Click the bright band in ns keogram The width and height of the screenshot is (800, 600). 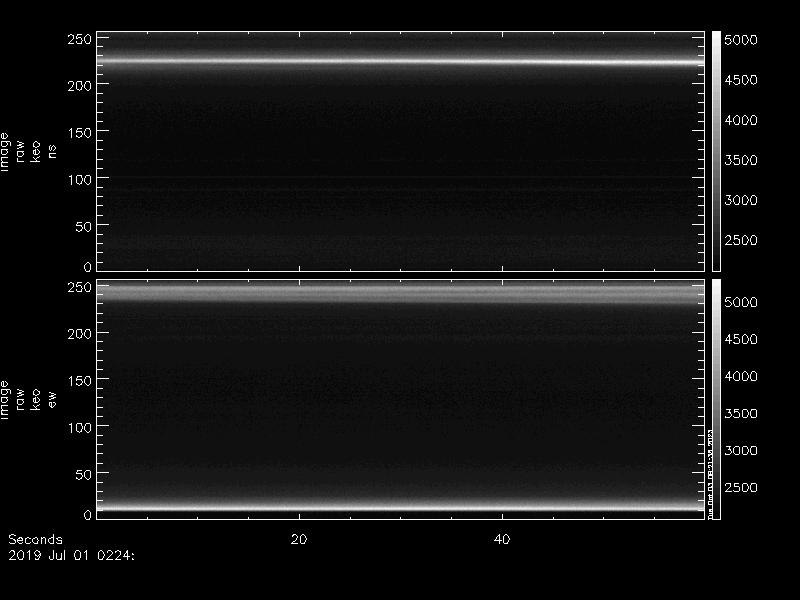point(401,62)
